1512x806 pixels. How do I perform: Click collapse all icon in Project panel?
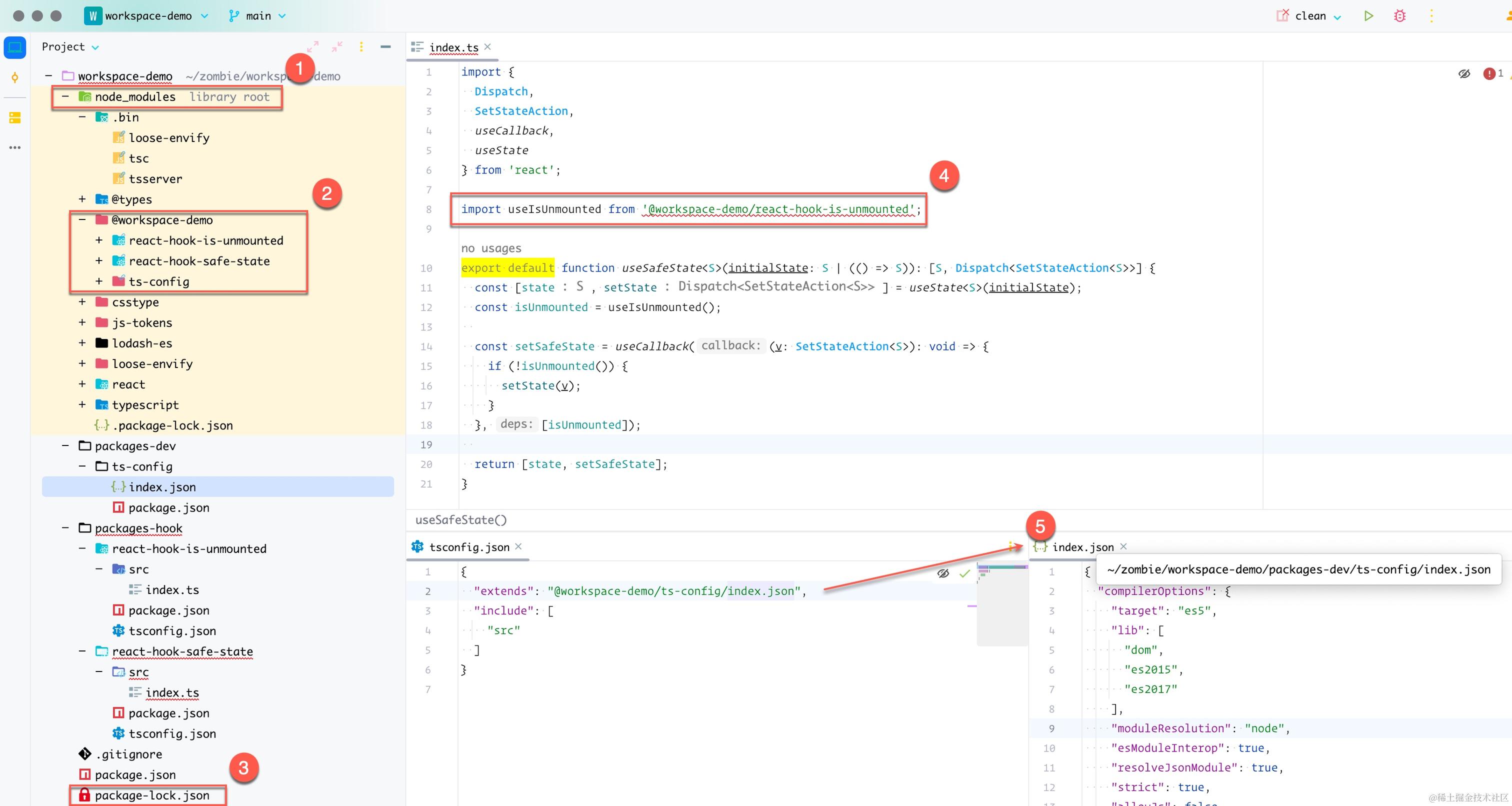point(337,46)
